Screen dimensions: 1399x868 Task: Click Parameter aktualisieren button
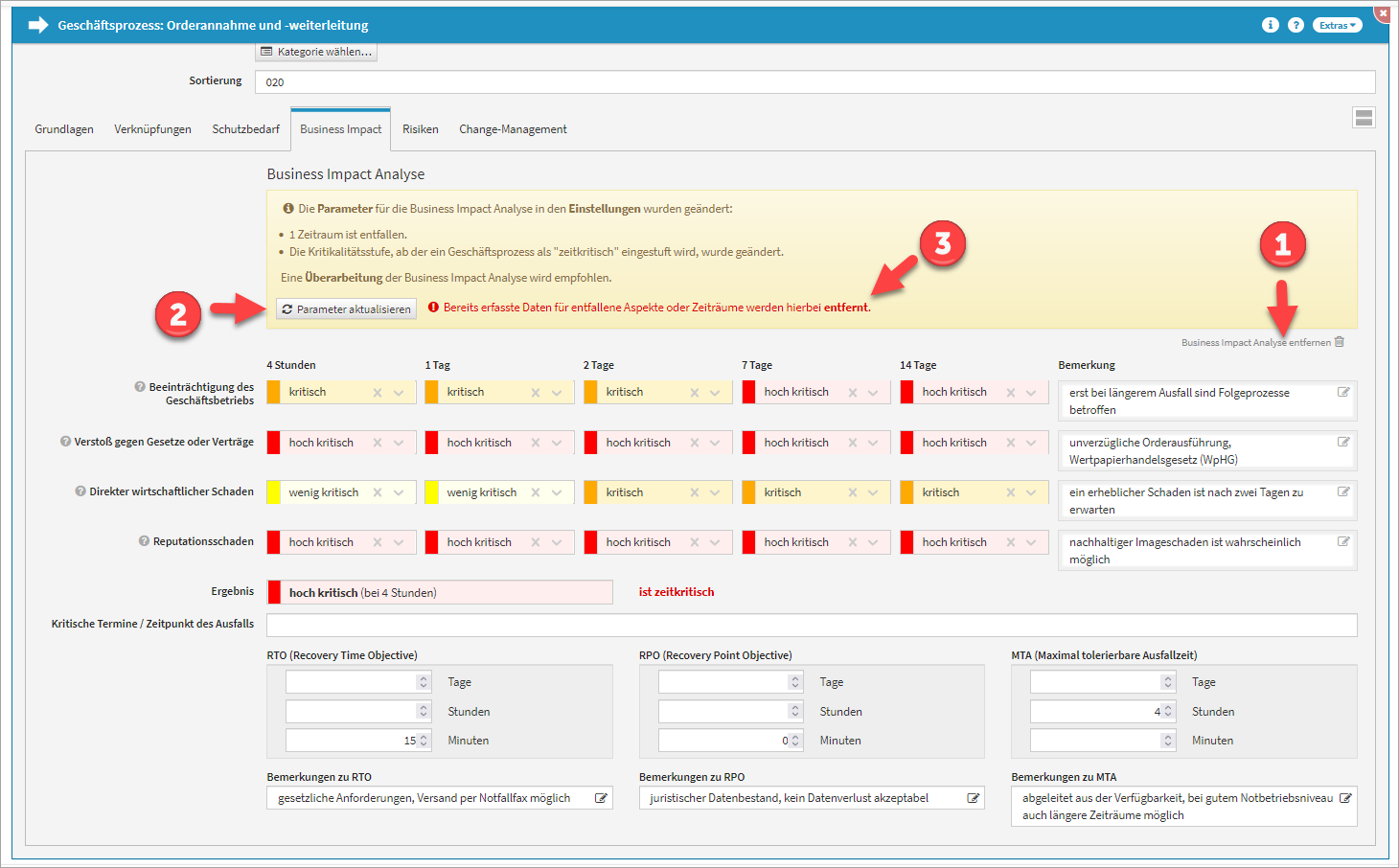pyautogui.click(x=347, y=309)
